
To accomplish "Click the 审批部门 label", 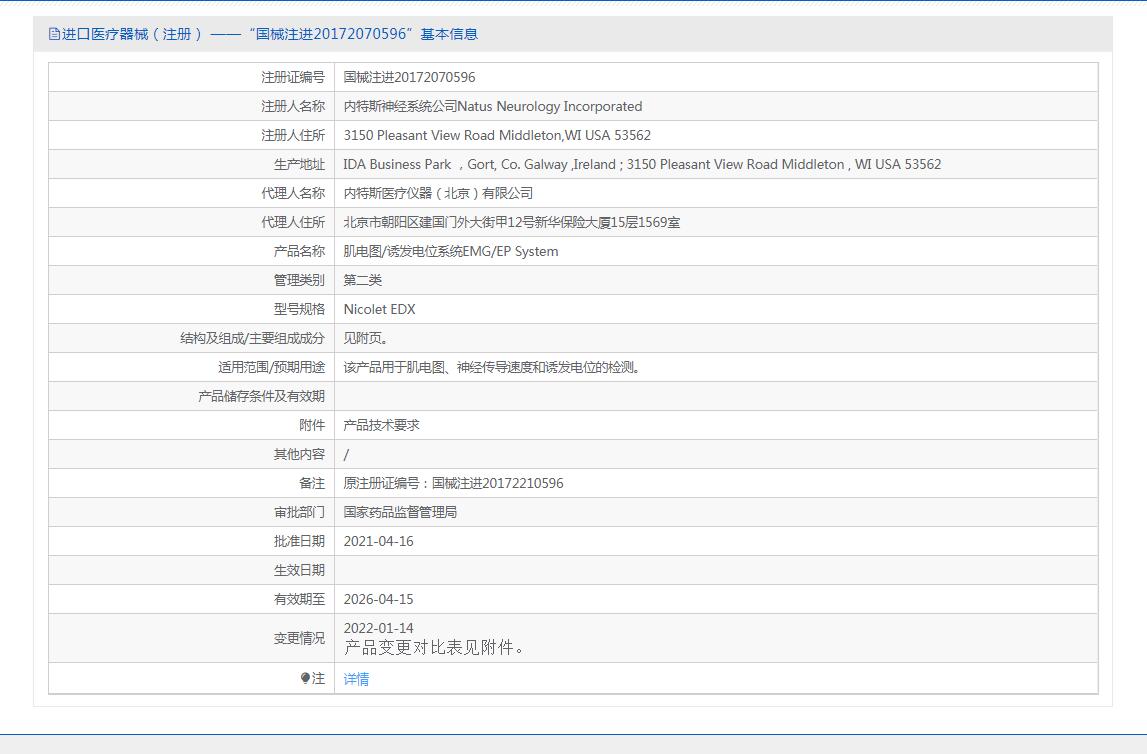I will point(299,512).
